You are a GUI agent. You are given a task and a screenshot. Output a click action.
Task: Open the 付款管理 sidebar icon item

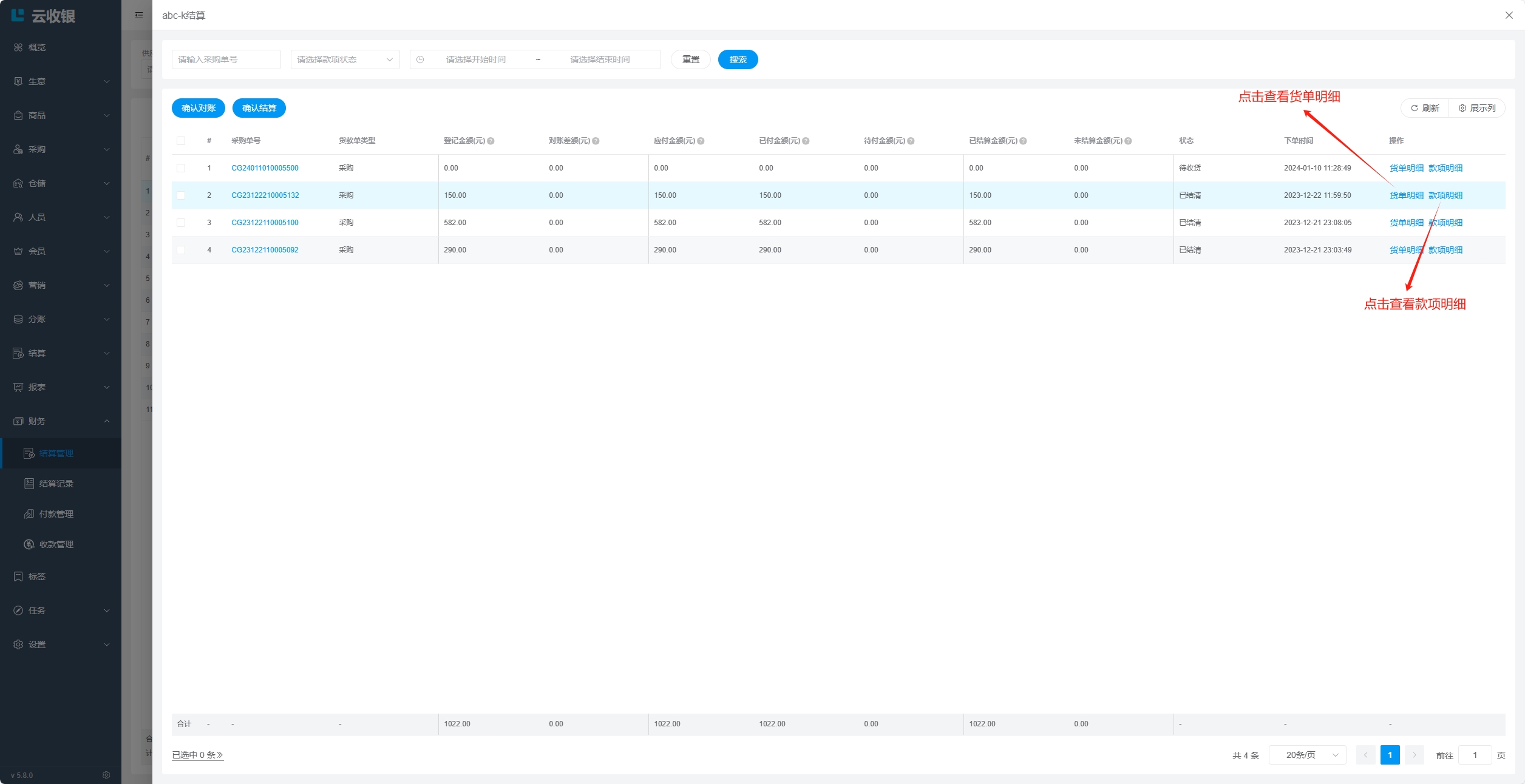(x=29, y=514)
